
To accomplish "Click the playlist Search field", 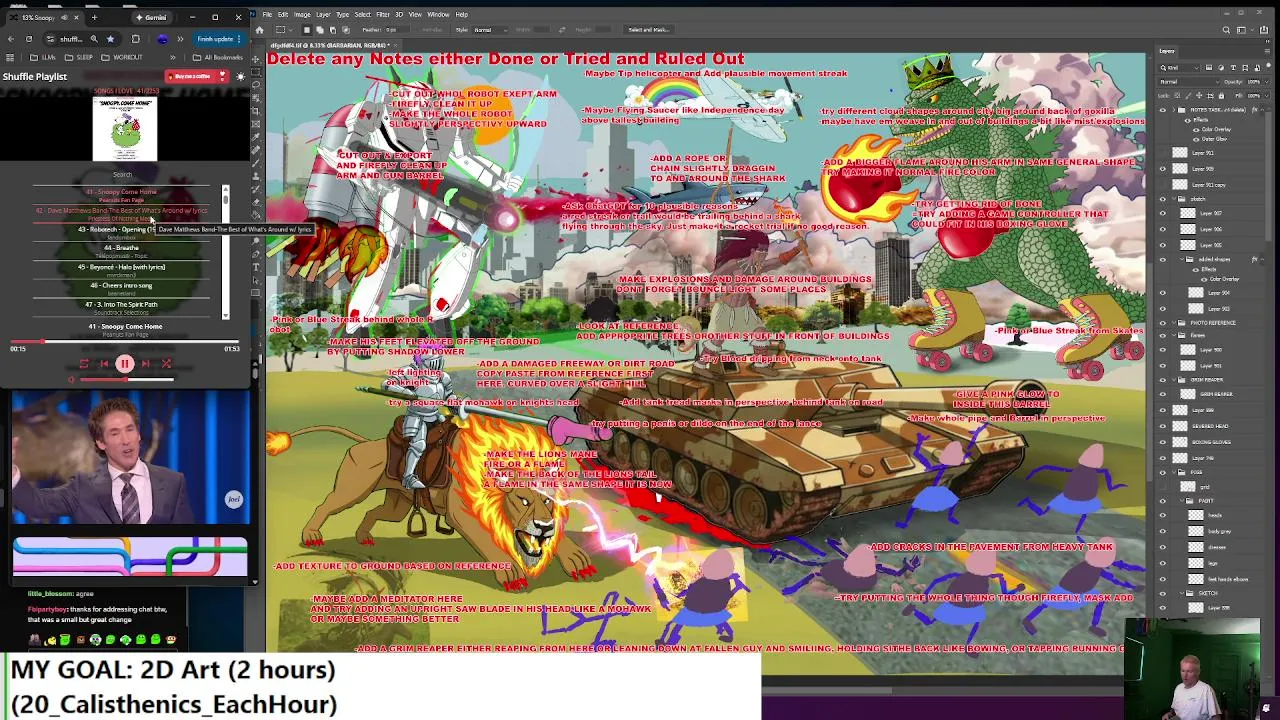I will point(122,175).
